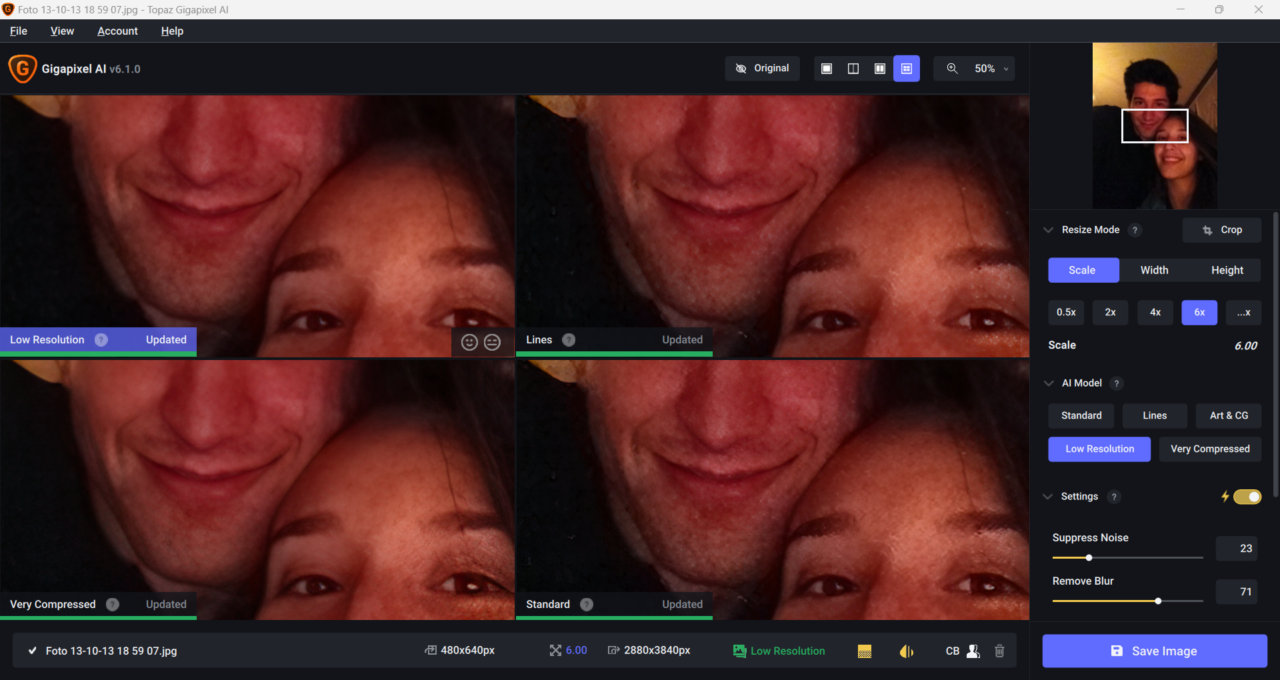Viewport: 1280px width, 680px height.
Task: Click the help icon next to Resize Mode
Action: coord(1135,230)
